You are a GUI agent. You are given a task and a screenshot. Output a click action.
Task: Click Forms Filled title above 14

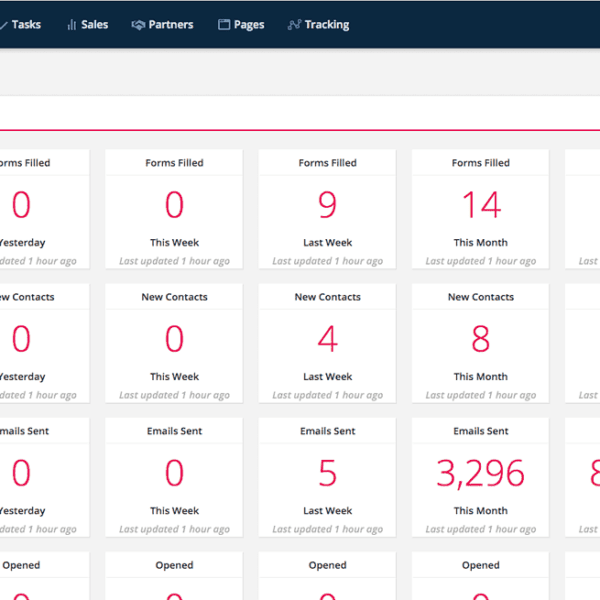[481, 163]
